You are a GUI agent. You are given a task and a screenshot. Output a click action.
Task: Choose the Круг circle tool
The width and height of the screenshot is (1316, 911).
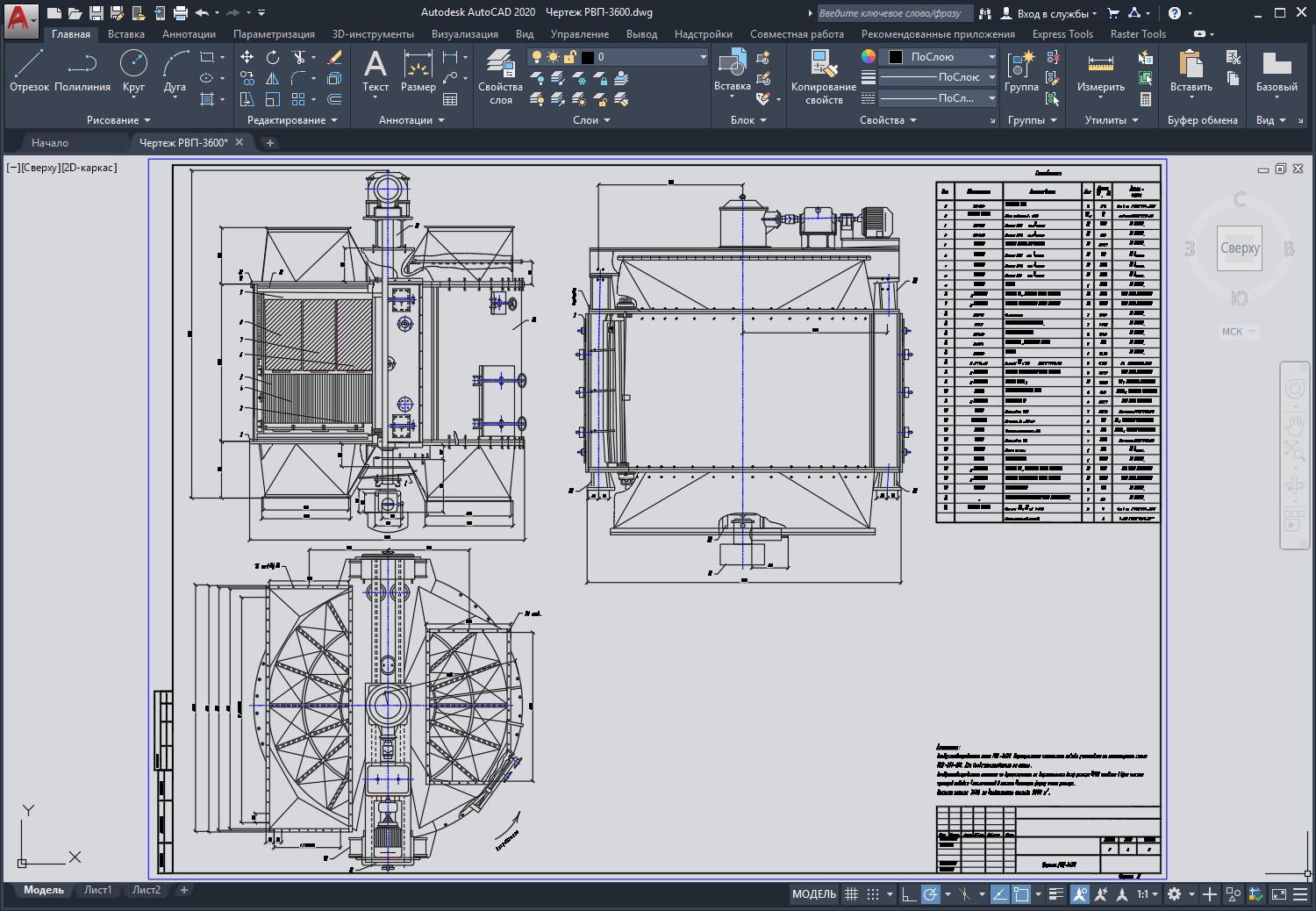coord(133,70)
